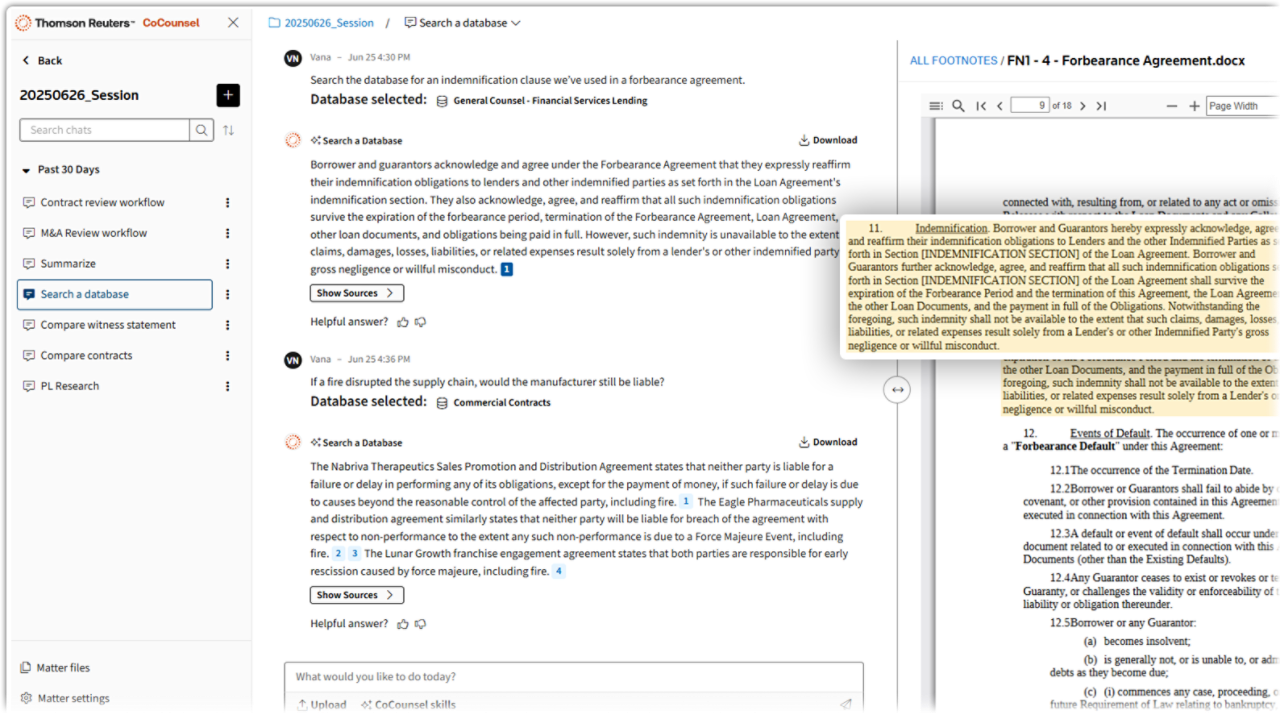This screenshot has width=1280, height=713.
Task: Go back using the Back arrow
Action: (x=42, y=60)
